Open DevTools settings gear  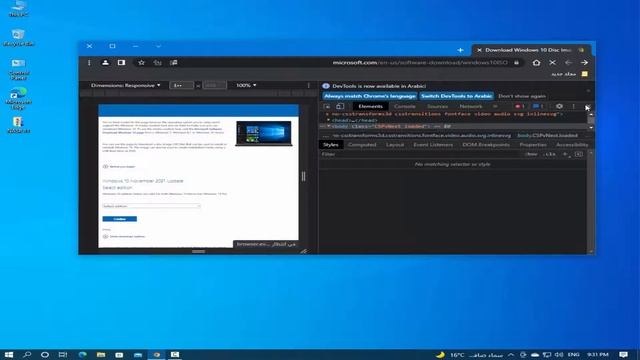point(559,107)
